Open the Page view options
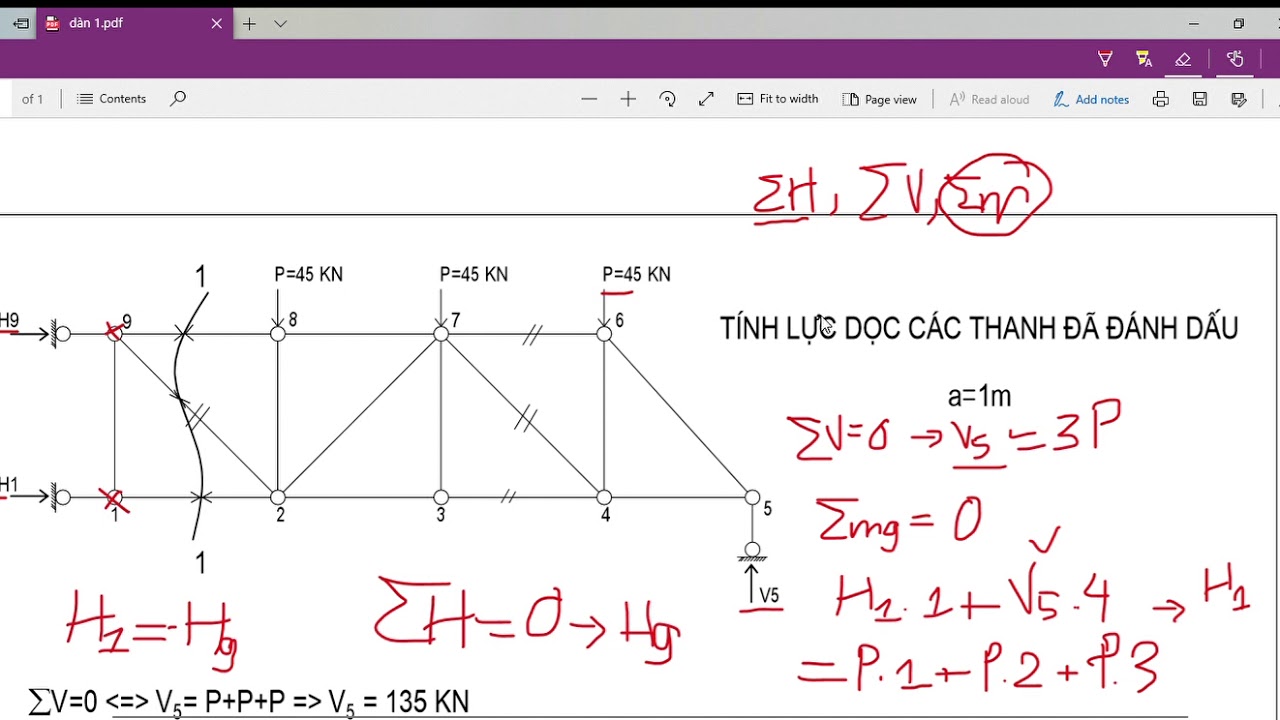Image resolution: width=1280 pixels, height=720 pixels. click(x=880, y=99)
